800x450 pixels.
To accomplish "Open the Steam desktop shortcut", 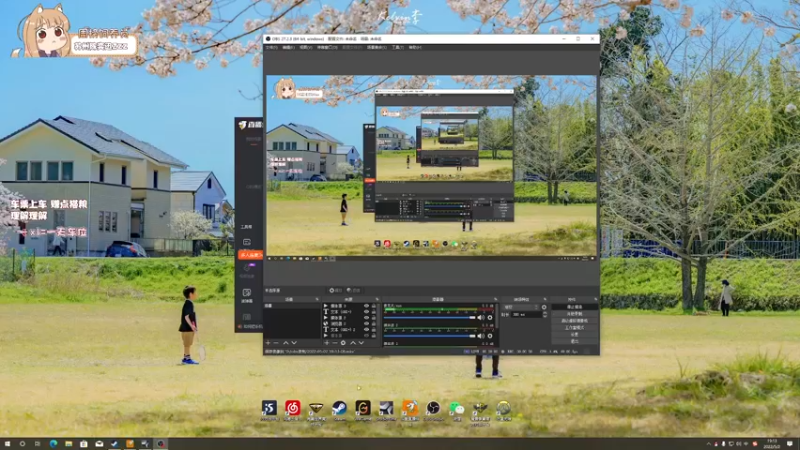I will point(339,408).
